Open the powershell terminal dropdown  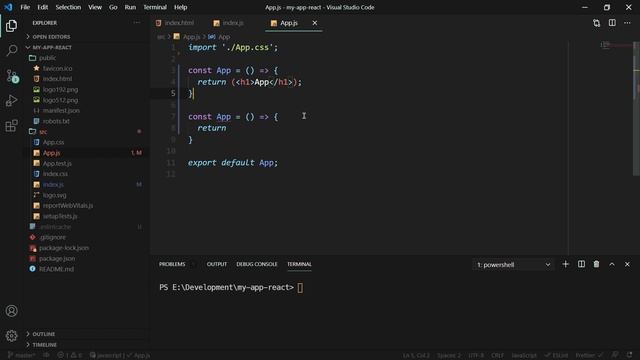click(513, 265)
